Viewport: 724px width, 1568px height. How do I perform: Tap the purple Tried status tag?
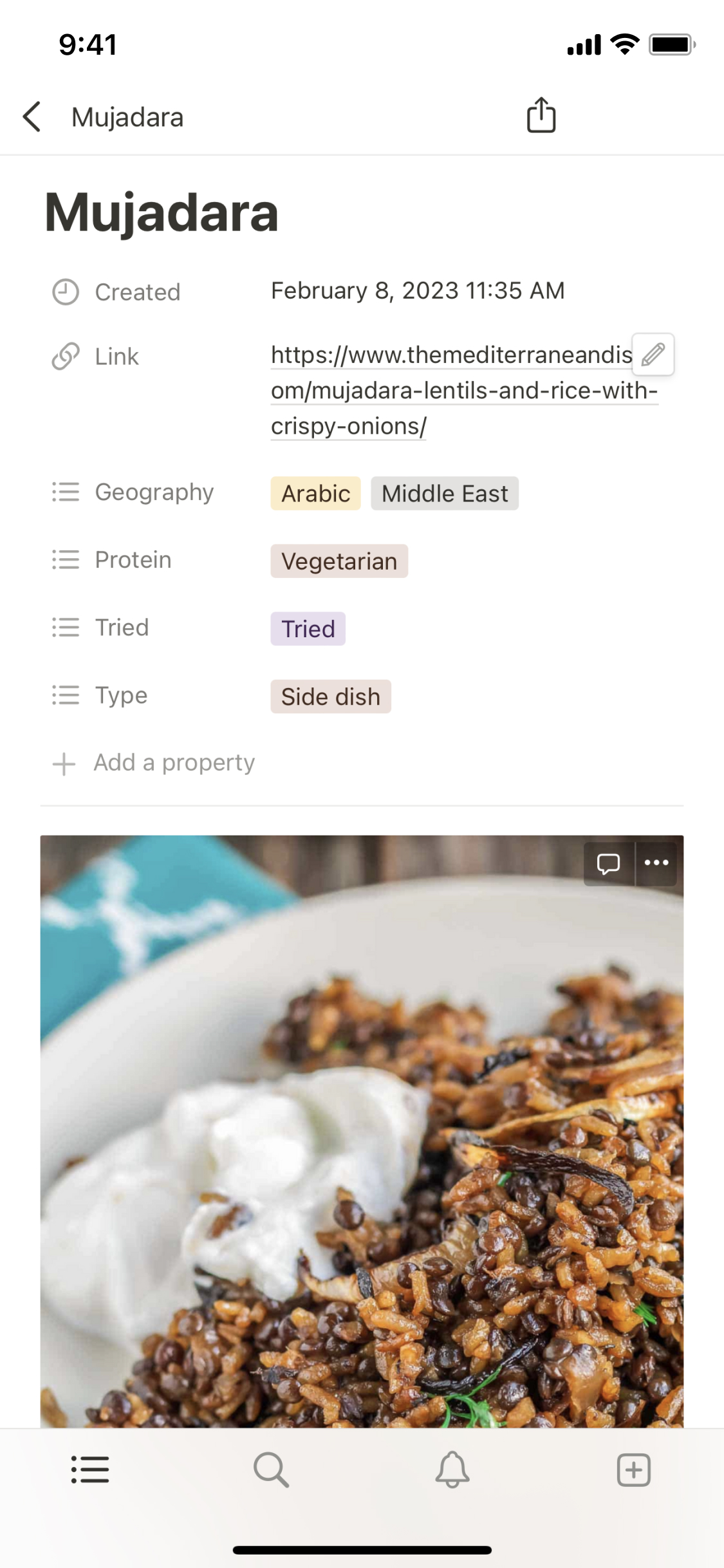point(308,629)
